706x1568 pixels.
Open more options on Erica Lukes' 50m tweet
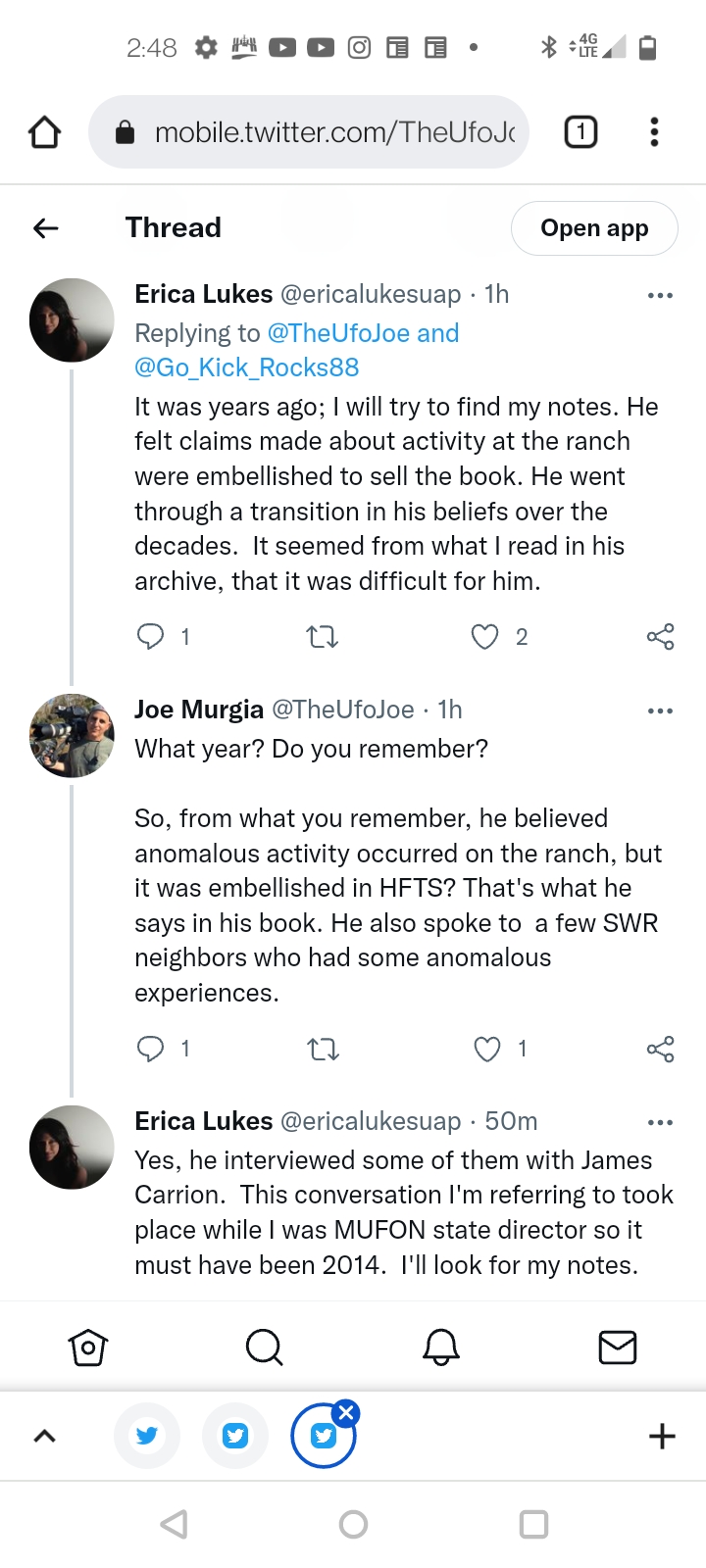click(660, 1122)
